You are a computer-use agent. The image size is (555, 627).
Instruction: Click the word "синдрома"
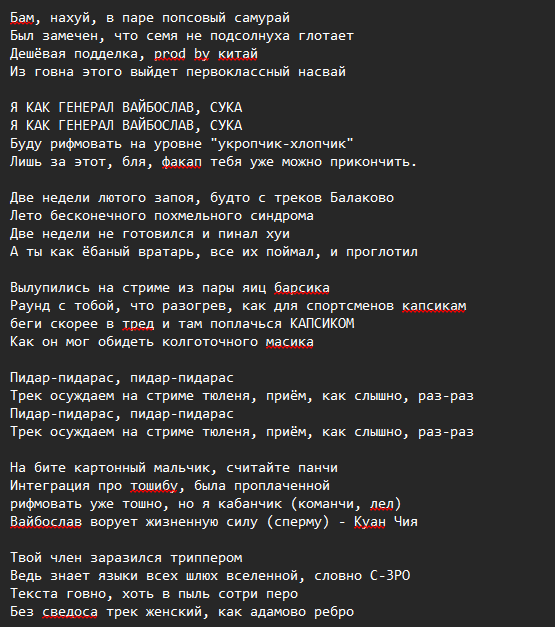tap(282, 216)
